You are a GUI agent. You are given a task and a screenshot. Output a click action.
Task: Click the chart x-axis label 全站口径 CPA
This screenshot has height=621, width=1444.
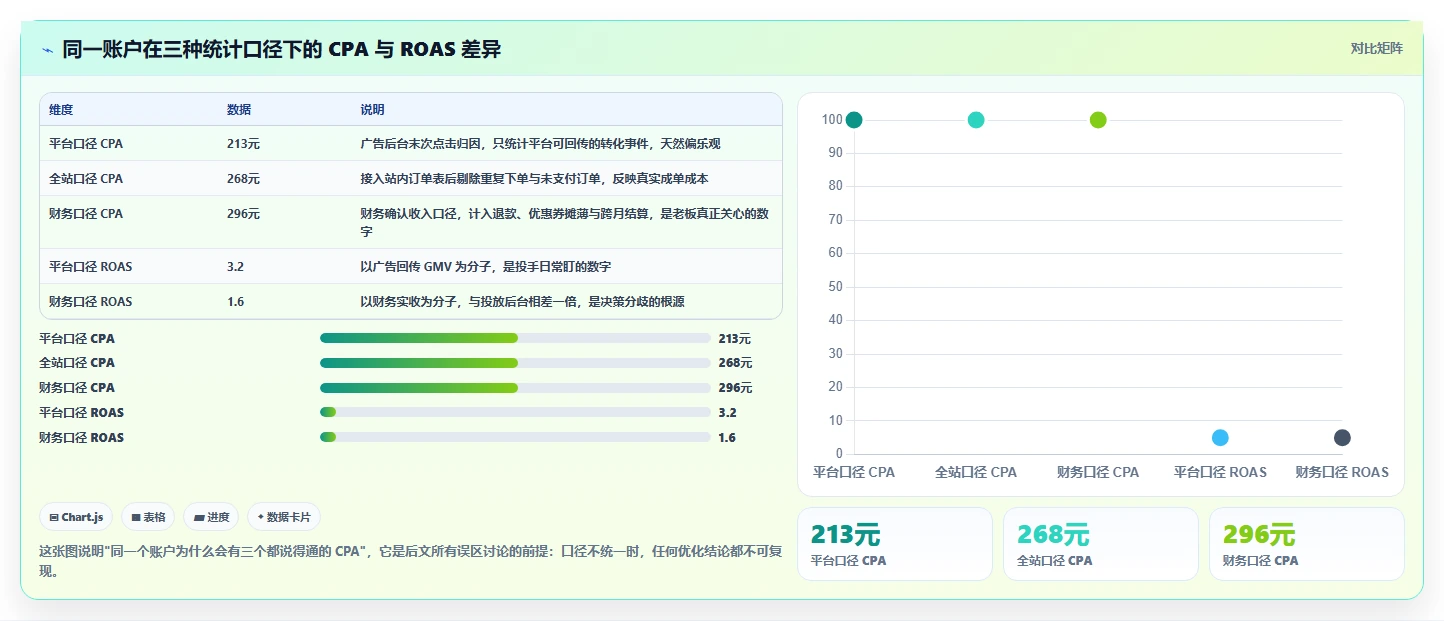[976, 472]
